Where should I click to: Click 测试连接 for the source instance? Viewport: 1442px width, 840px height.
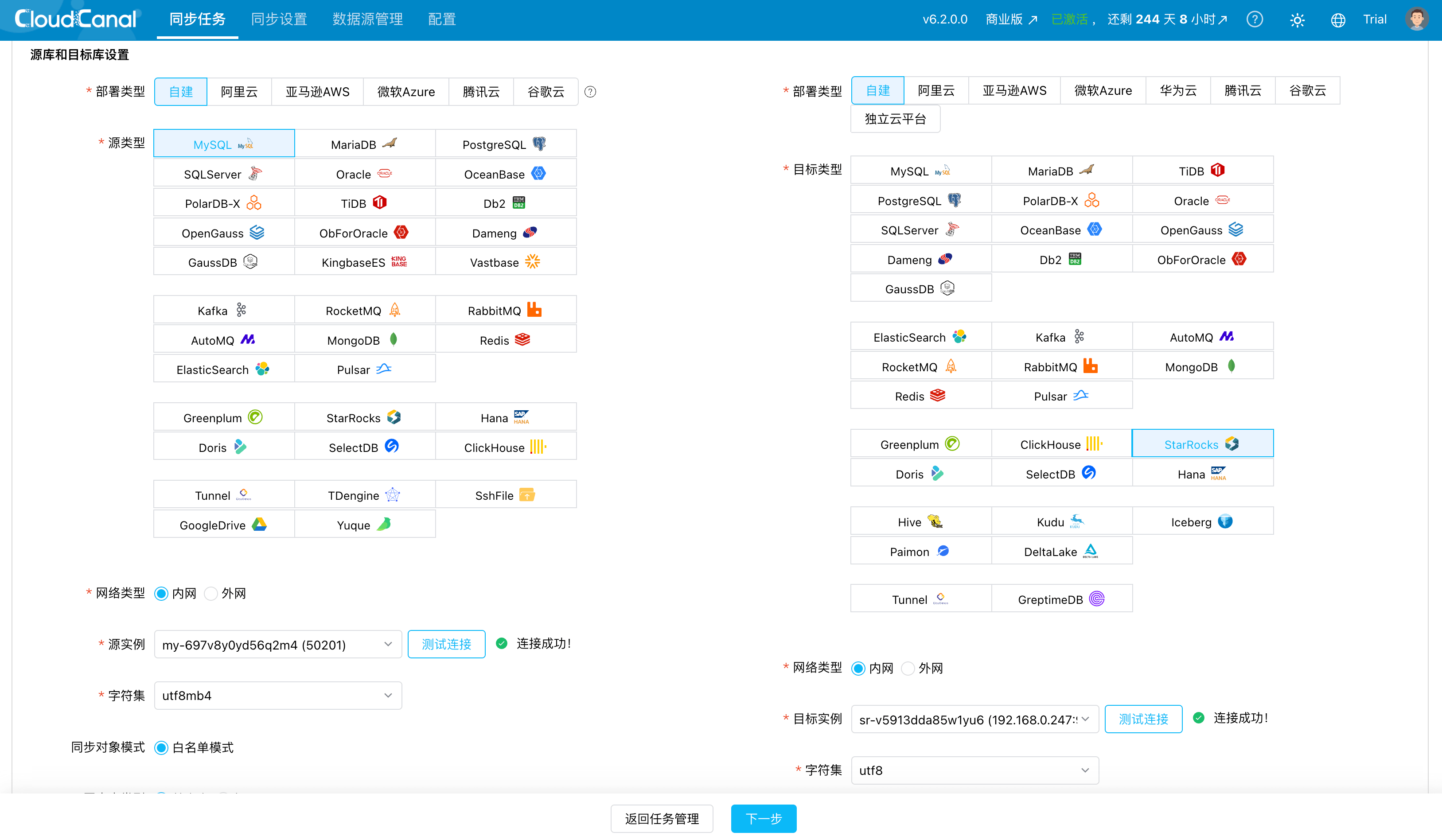pos(447,644)
